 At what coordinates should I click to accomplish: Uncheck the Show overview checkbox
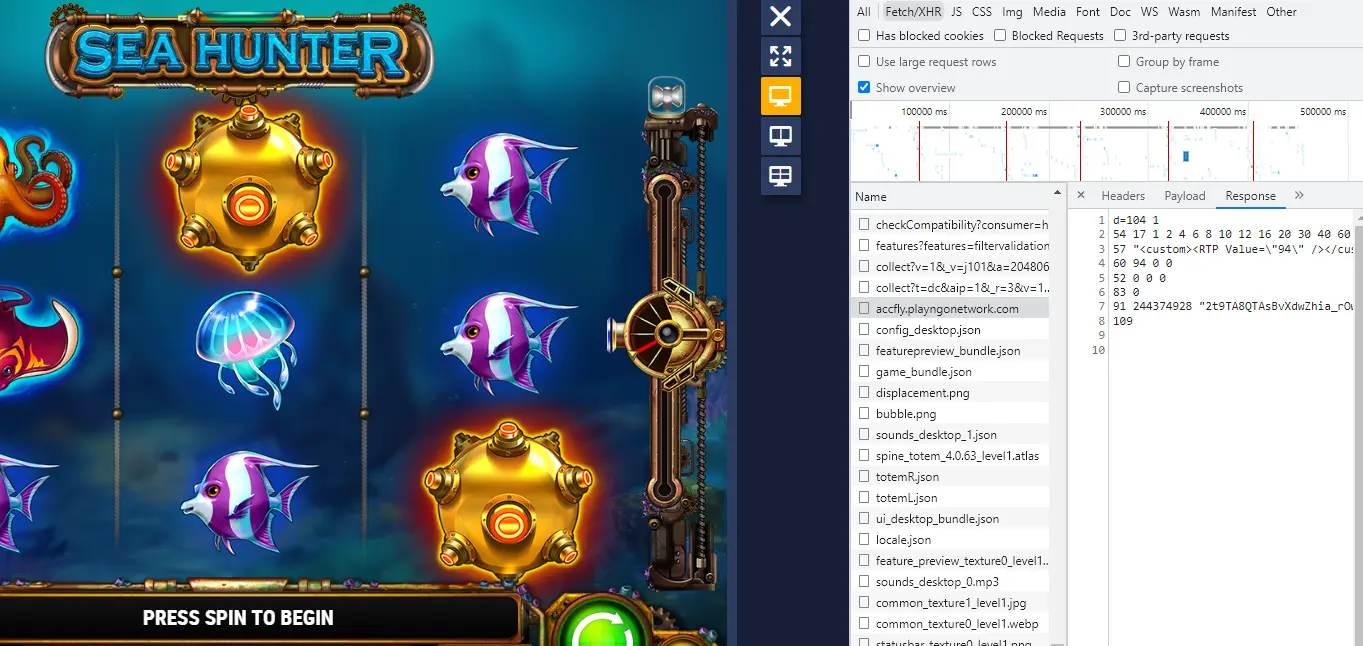click(864, 88)
